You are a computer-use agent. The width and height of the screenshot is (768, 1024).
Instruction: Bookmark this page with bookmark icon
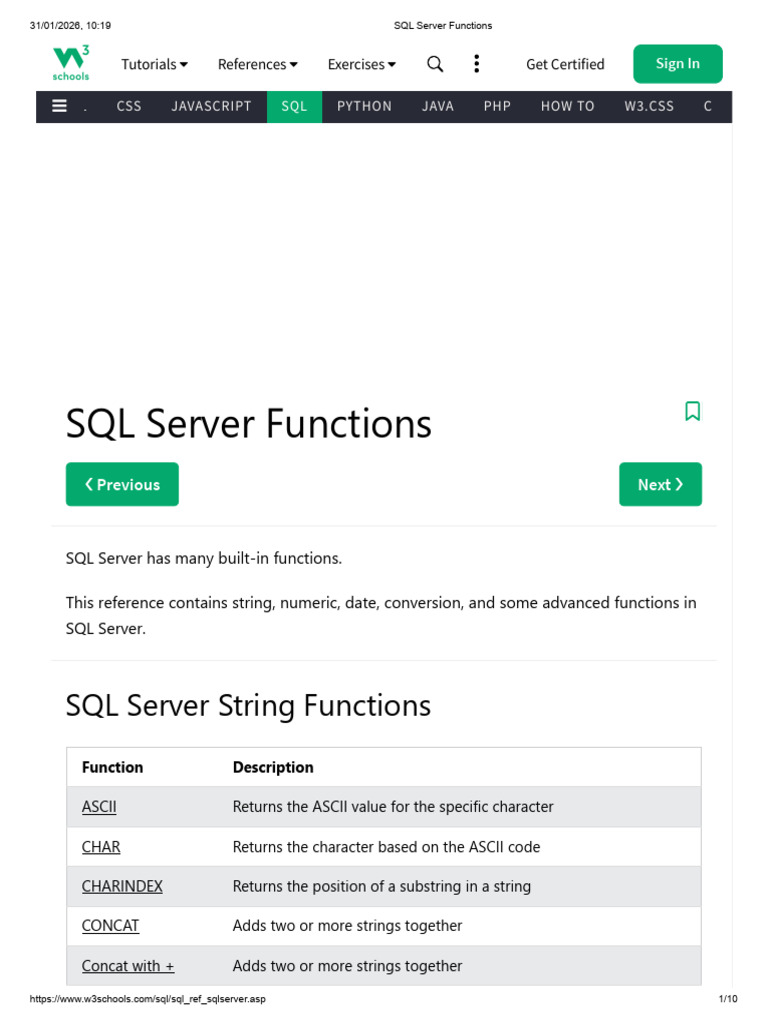tap(692, 411)
